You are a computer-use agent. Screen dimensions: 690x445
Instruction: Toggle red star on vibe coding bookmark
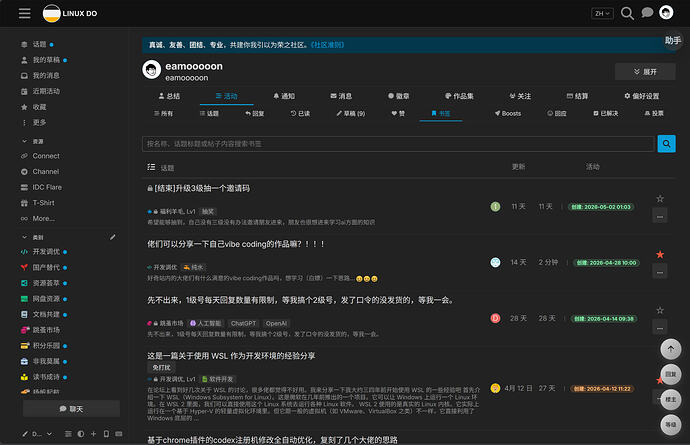(660, 255)
